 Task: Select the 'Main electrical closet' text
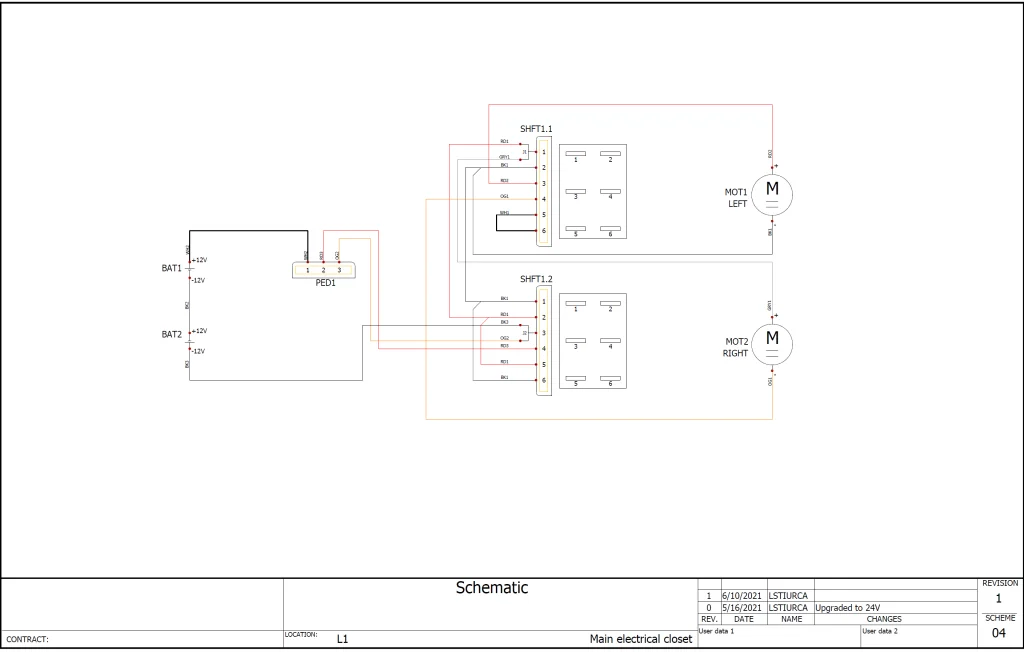pos(640,639)
